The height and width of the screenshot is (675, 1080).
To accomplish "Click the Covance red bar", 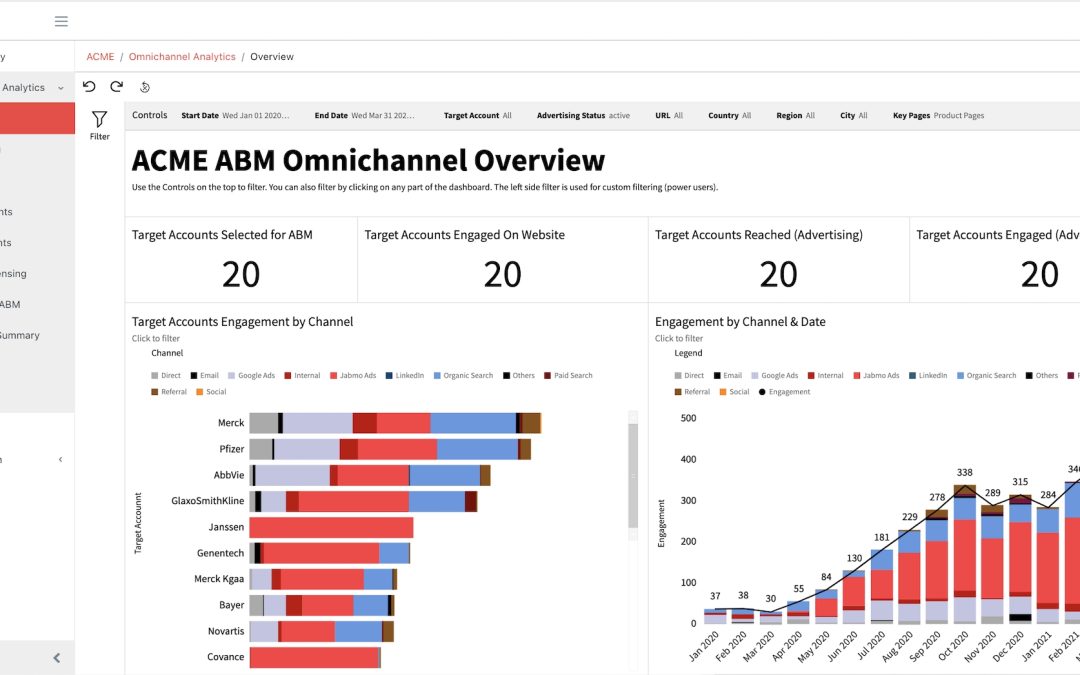I will tap(314, 658).
